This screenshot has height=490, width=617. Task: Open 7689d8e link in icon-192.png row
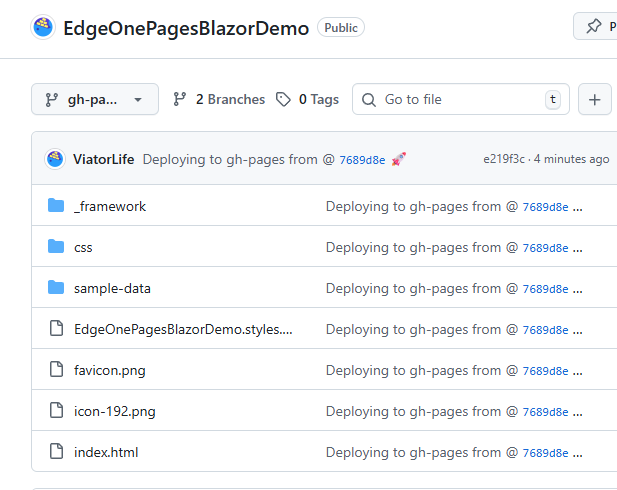coord(545,412)
